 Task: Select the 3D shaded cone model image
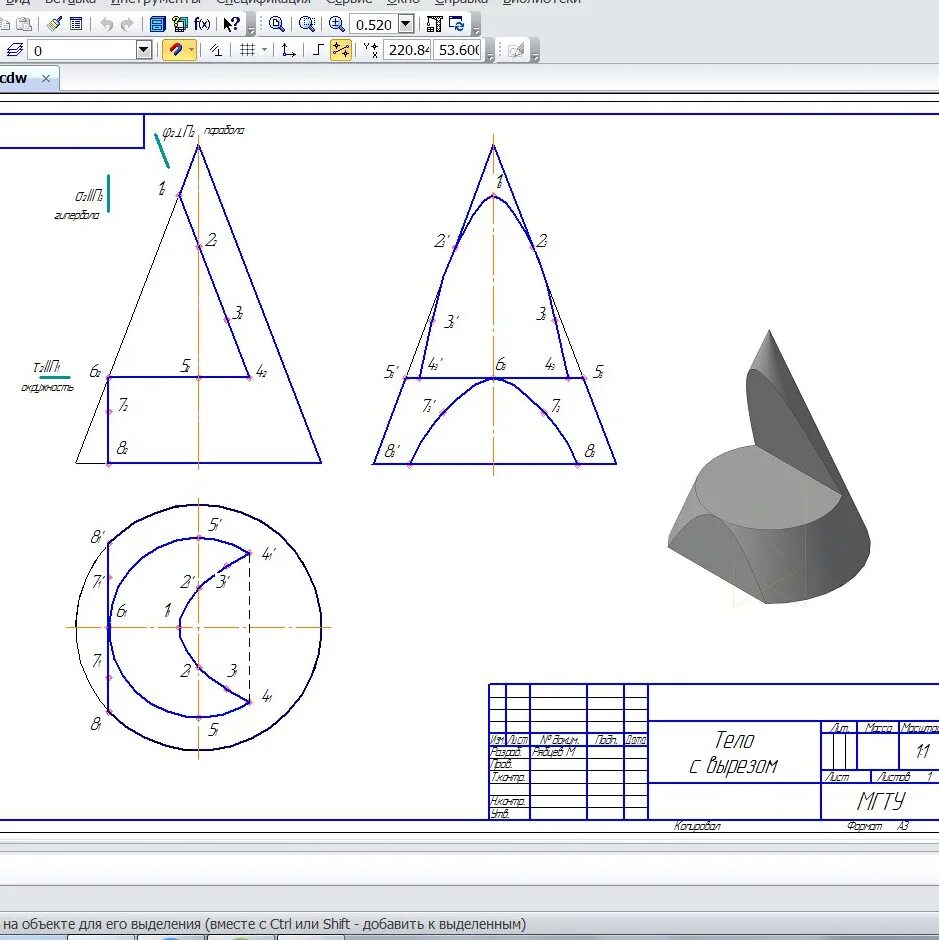(x=769, y=468)
